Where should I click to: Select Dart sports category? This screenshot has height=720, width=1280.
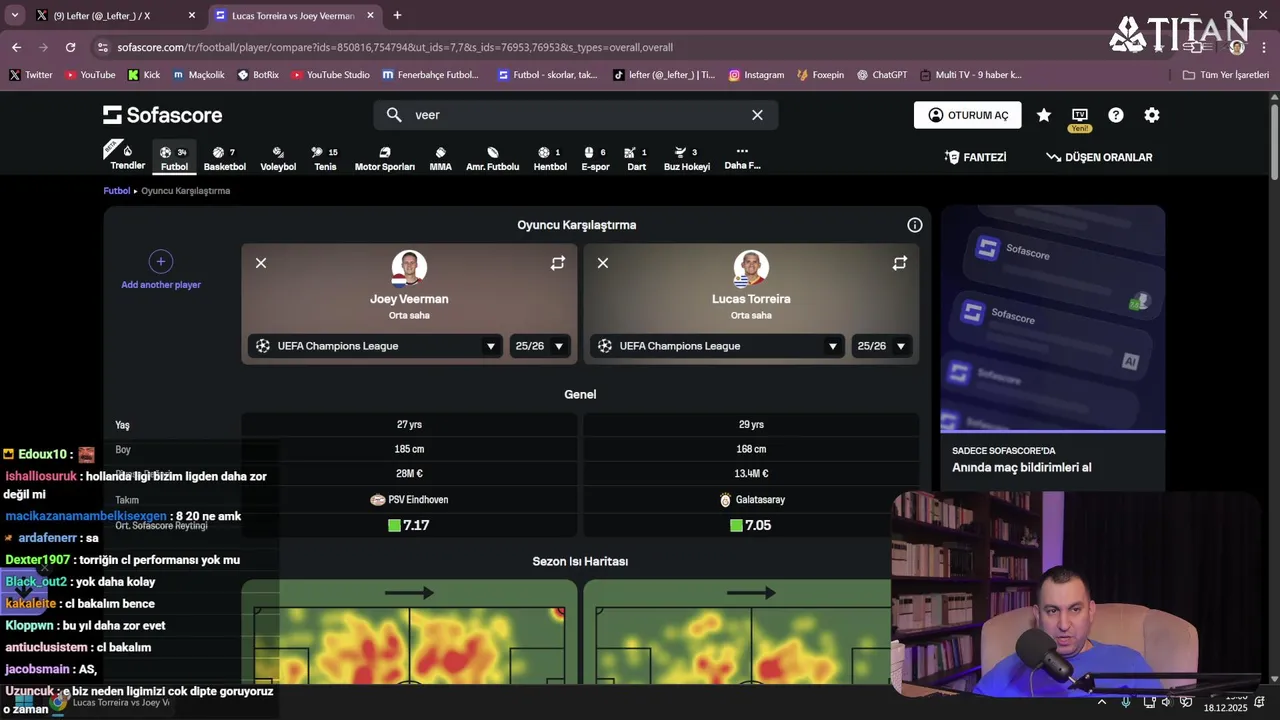tap(636, 158)
